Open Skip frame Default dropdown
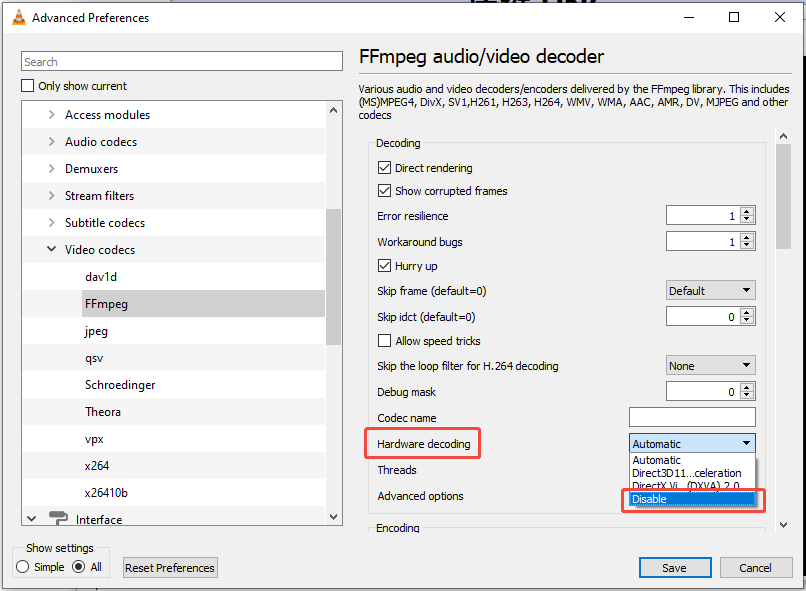Image resolution: width=806 pixels, height=591 pixels. [x=711, y=290]
